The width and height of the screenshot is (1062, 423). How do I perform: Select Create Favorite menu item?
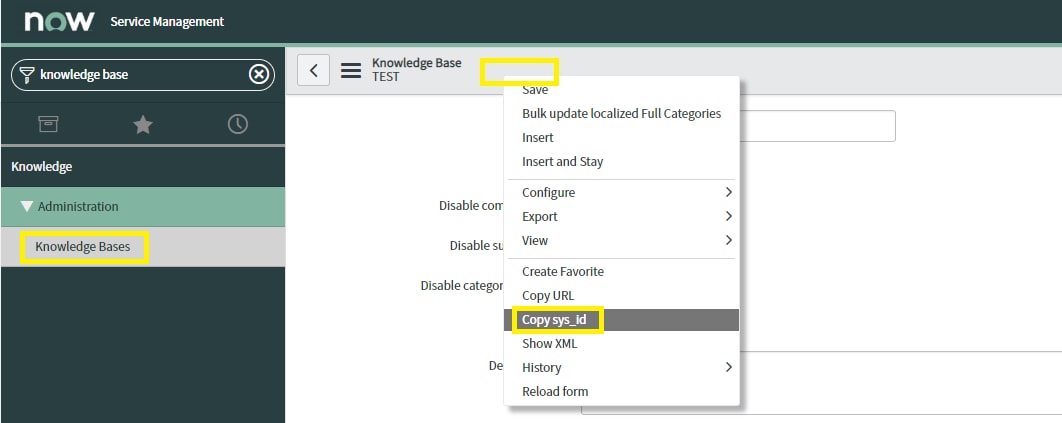pyautogui.click(x=563, y=271)
